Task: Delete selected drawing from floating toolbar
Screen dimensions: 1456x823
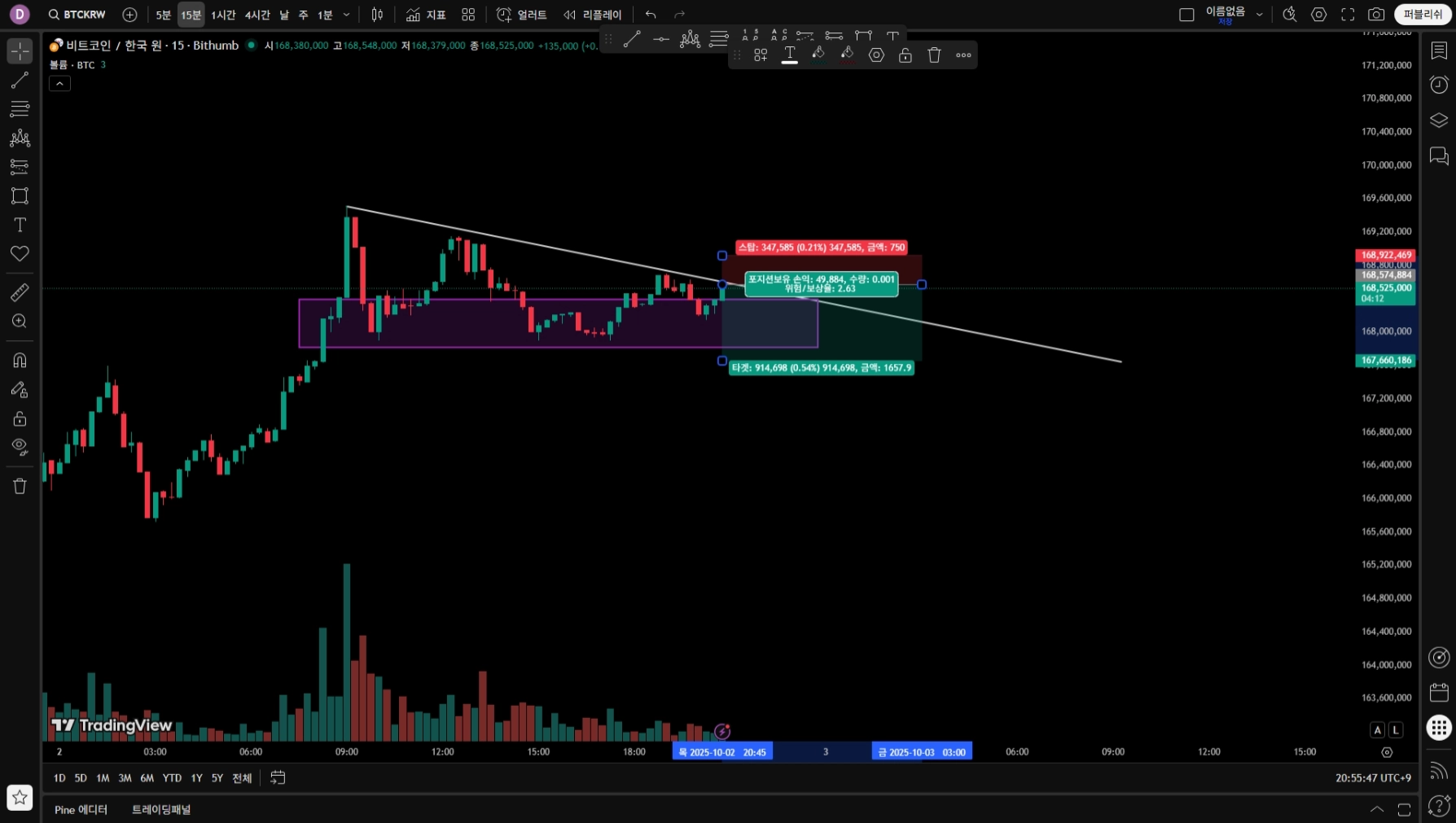Action: [934, 55]
